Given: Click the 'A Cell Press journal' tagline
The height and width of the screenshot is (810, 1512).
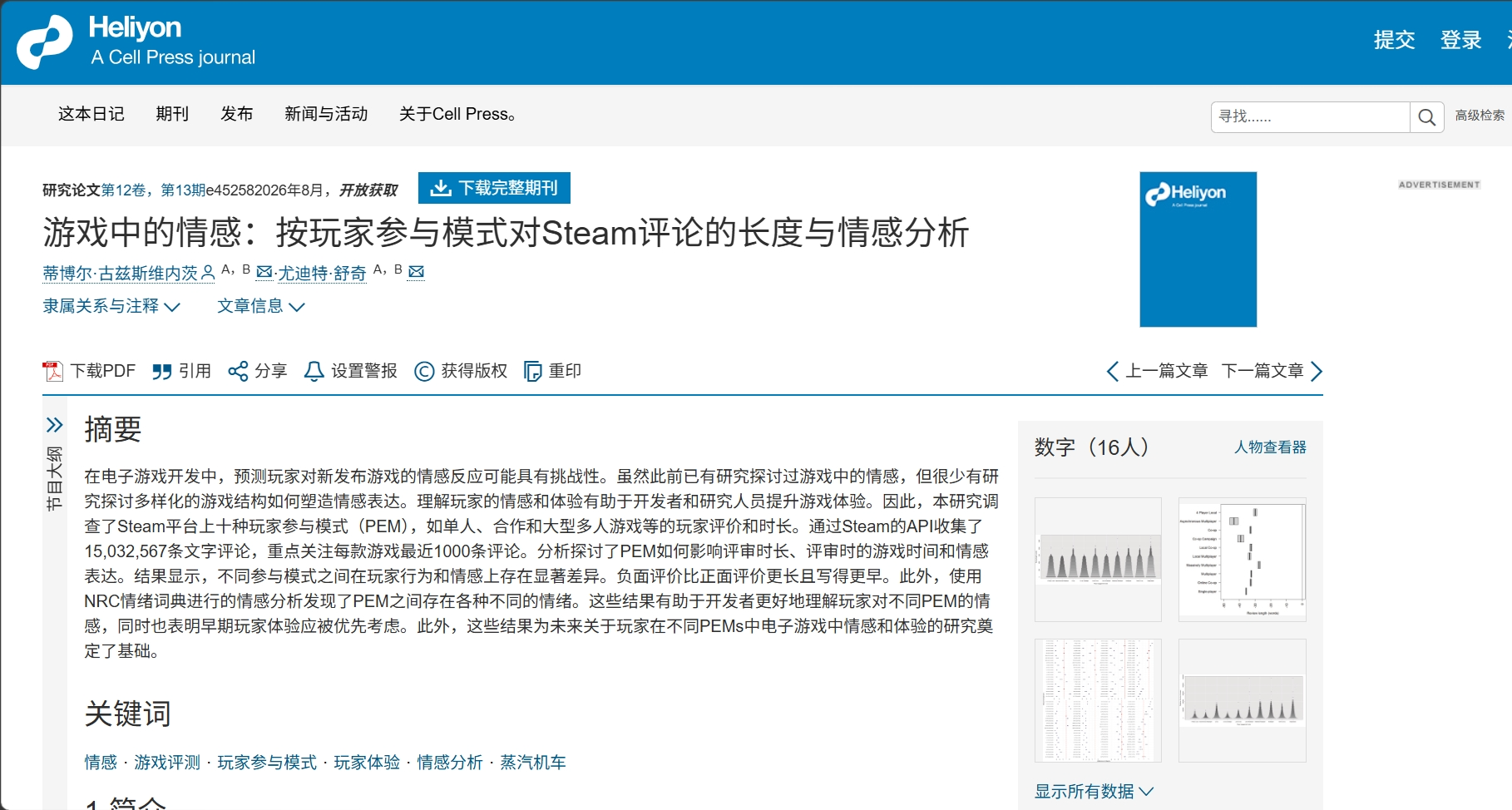Looking at the screenshot, I should 173,57.
